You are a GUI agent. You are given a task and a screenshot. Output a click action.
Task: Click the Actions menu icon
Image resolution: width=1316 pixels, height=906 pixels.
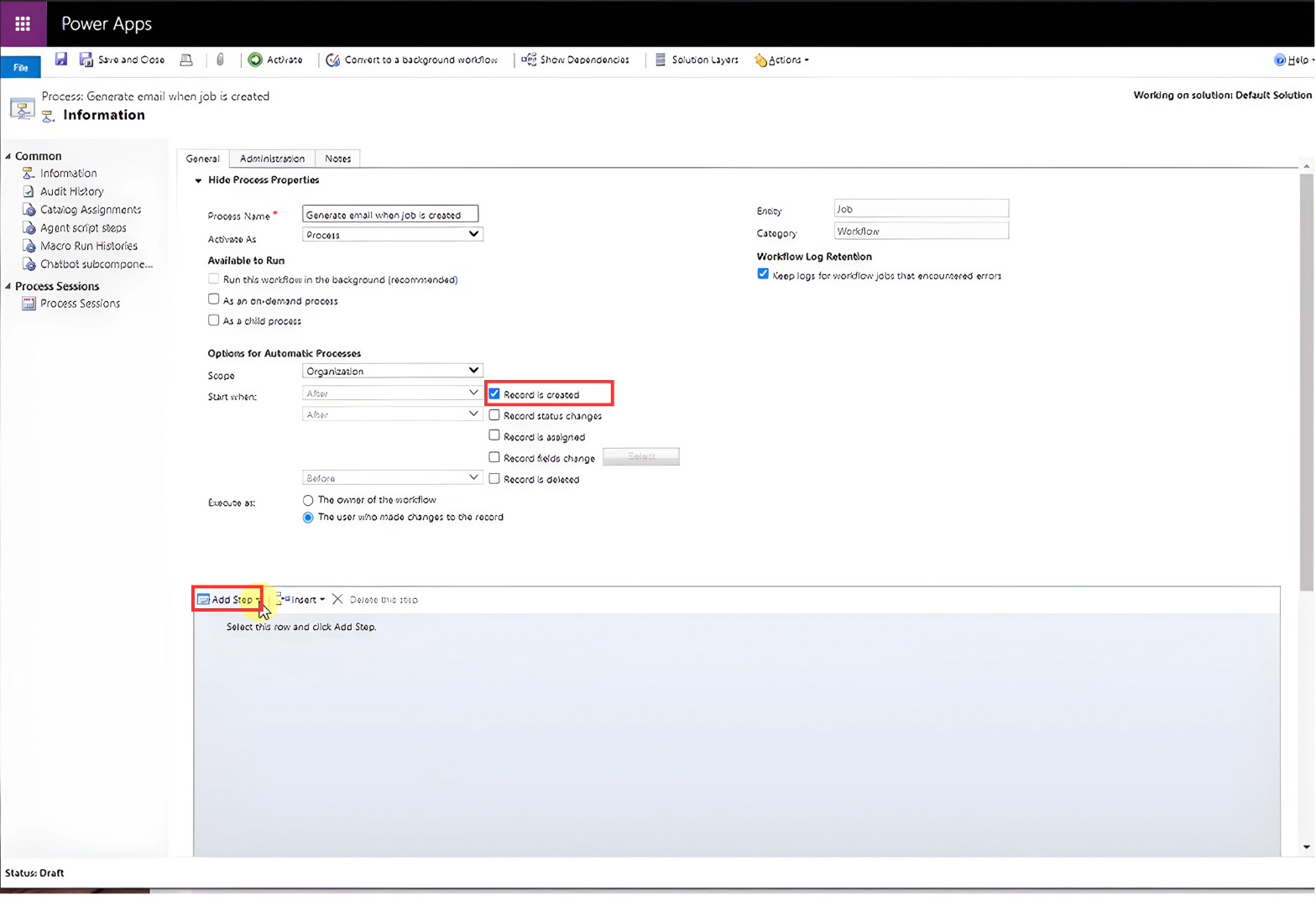[760, 60]
